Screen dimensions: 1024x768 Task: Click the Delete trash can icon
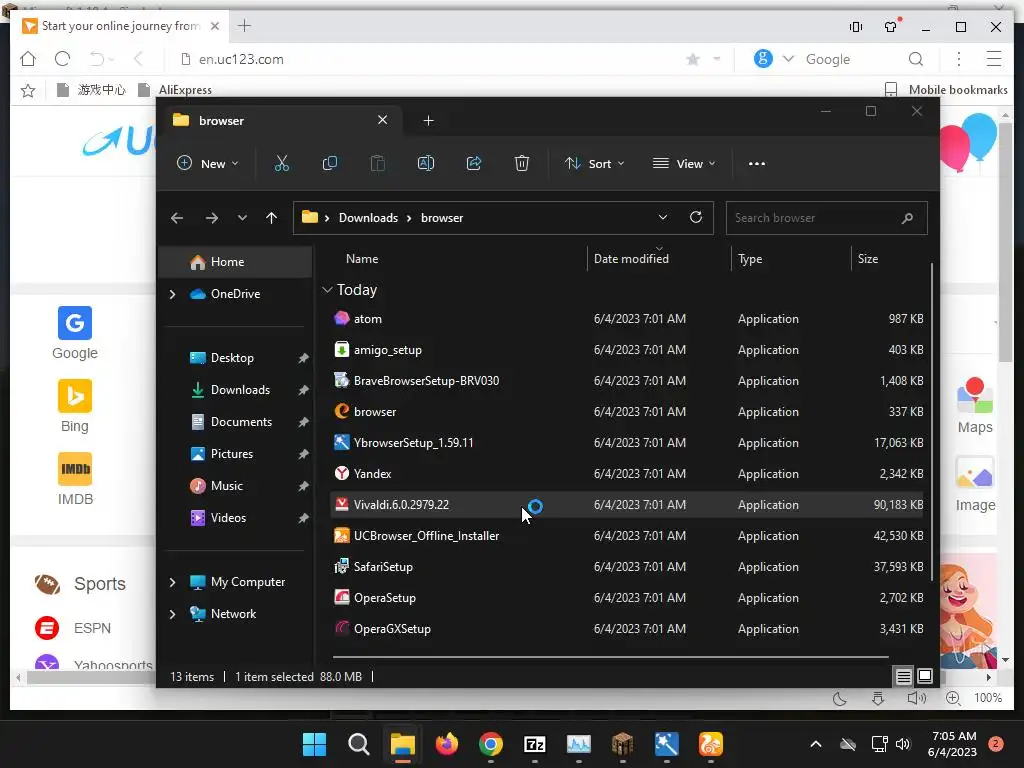point(521,163)
